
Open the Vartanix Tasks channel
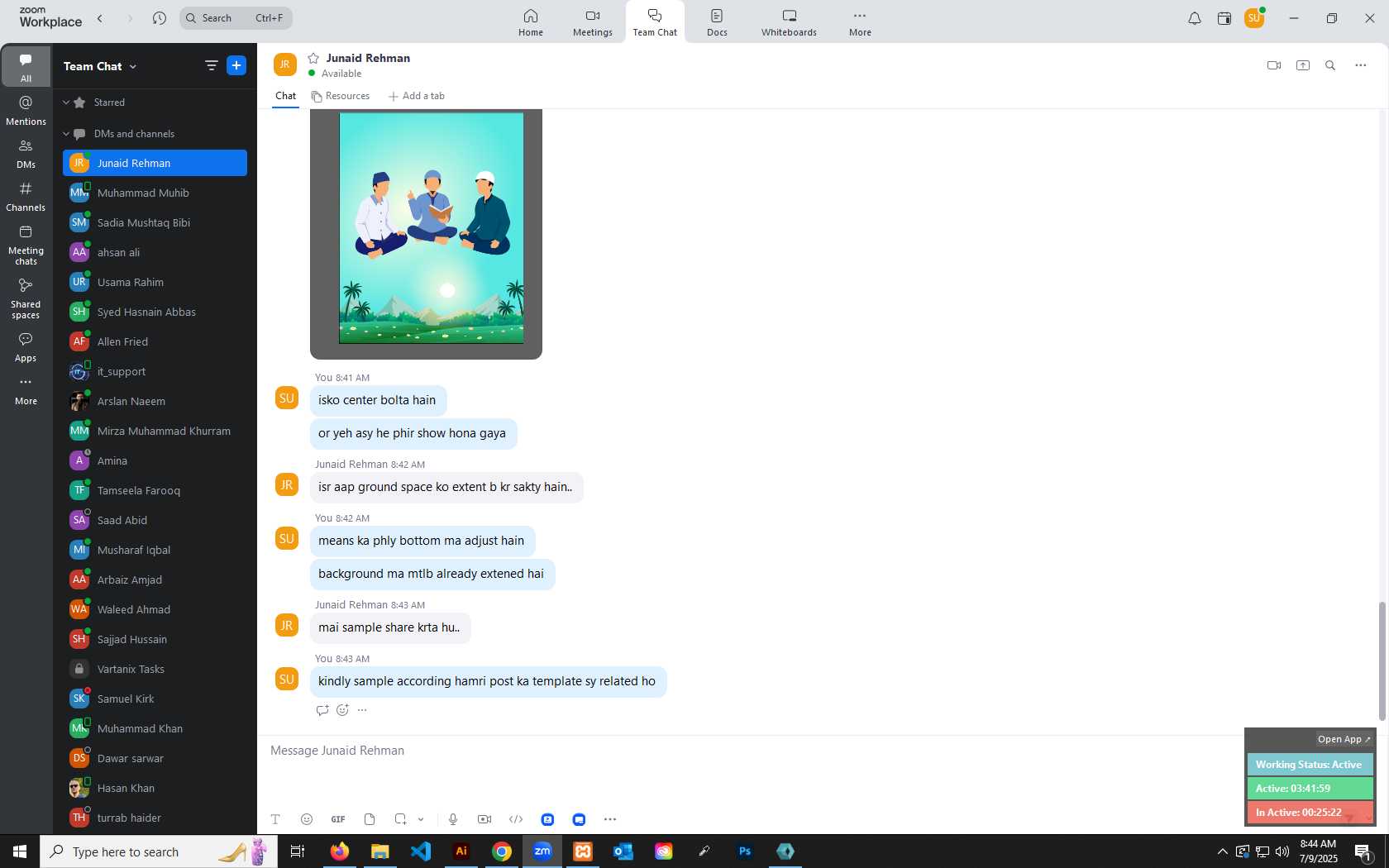click(155, 669)
